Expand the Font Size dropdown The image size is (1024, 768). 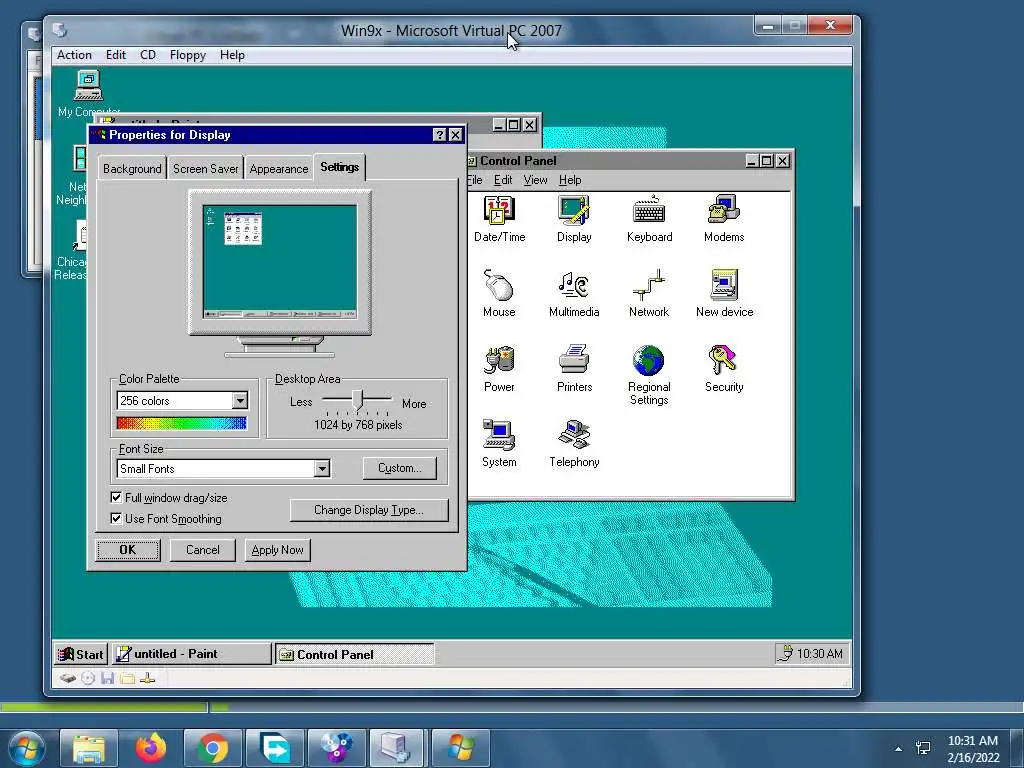click(321, 468)
